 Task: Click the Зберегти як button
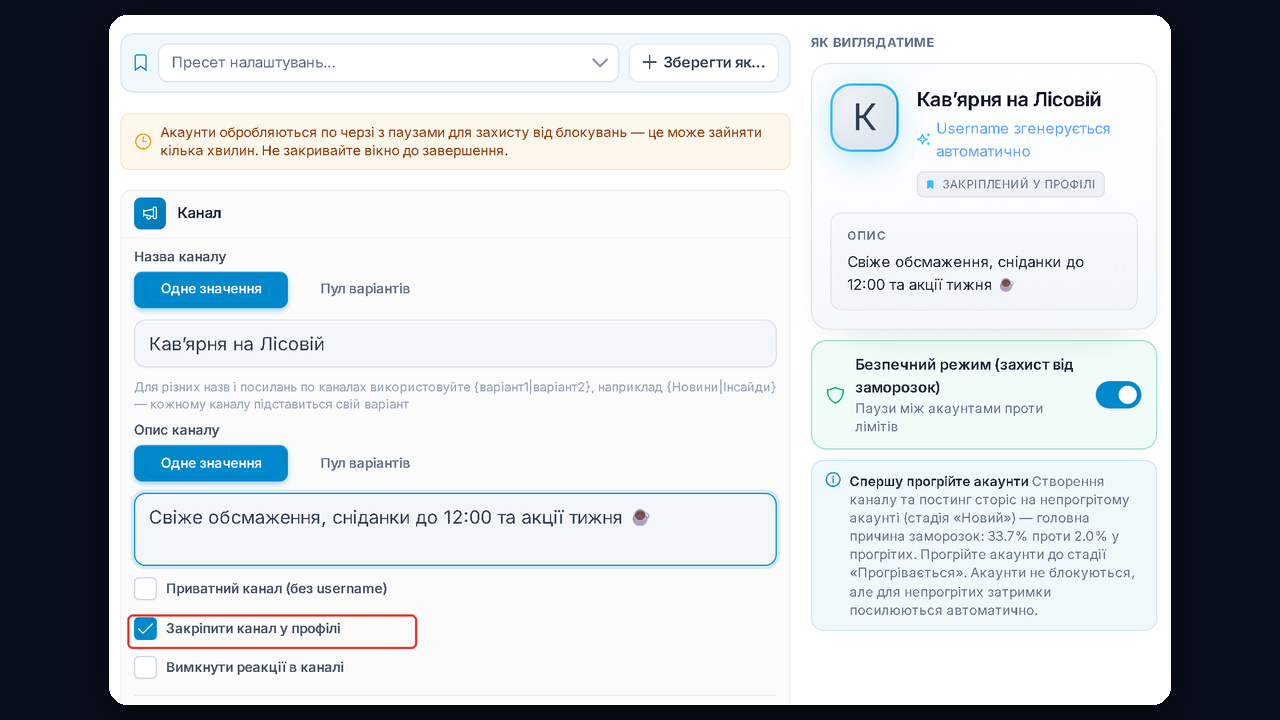pos(704,62)
